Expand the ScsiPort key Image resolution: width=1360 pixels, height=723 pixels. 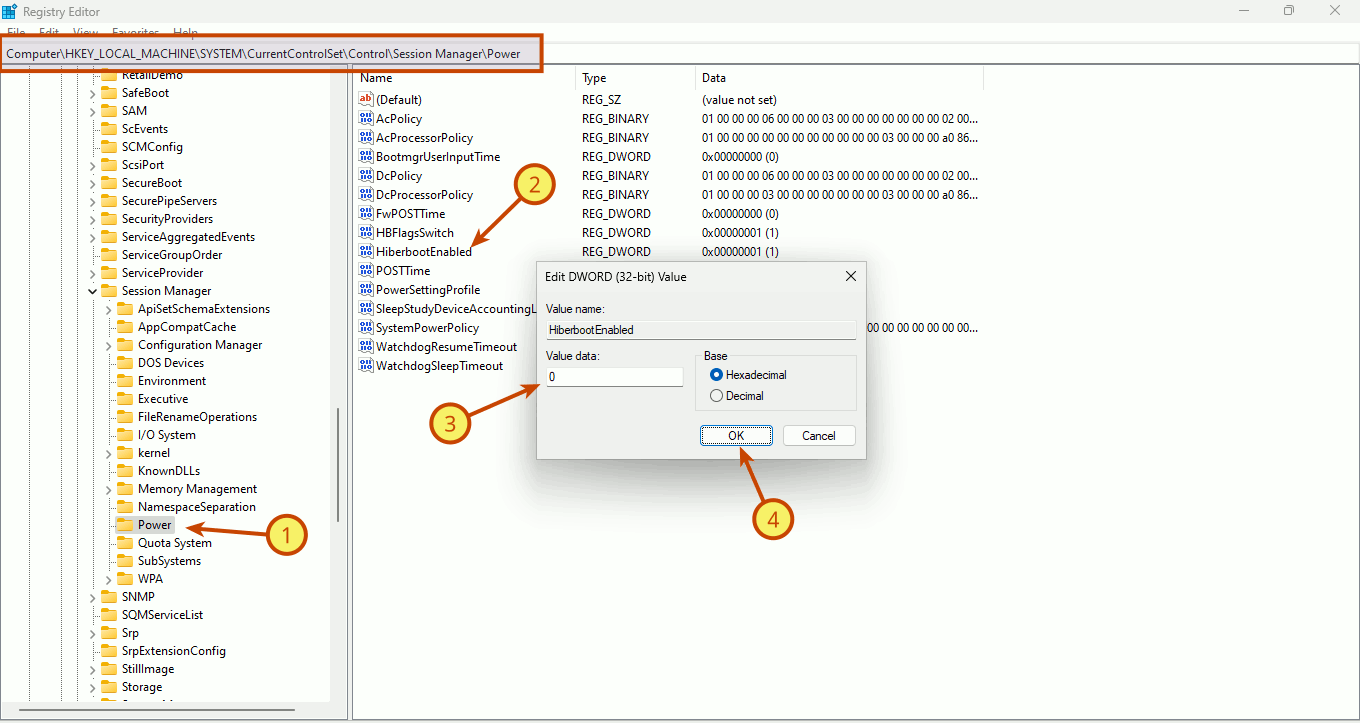[92, 165]
